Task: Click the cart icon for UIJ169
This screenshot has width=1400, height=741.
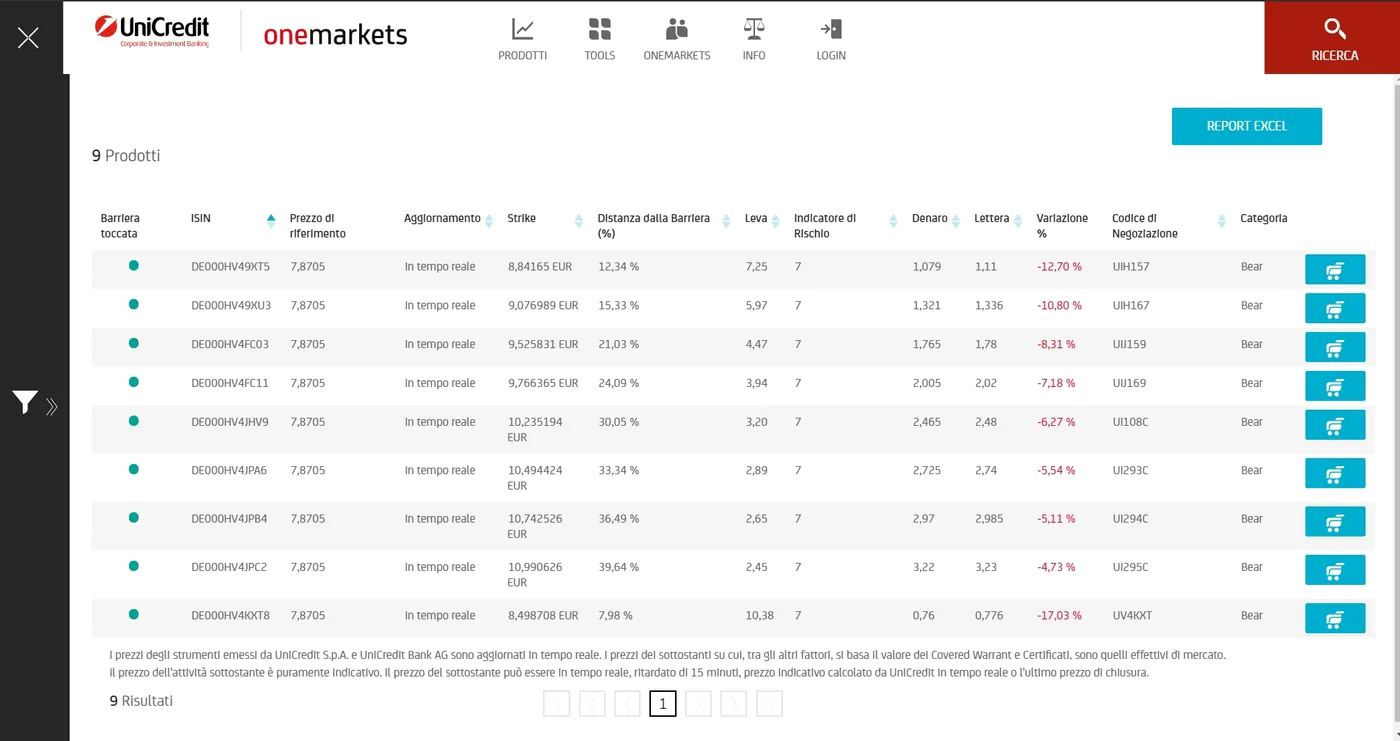Action: pyautogui.click(x=1335, y=386)
